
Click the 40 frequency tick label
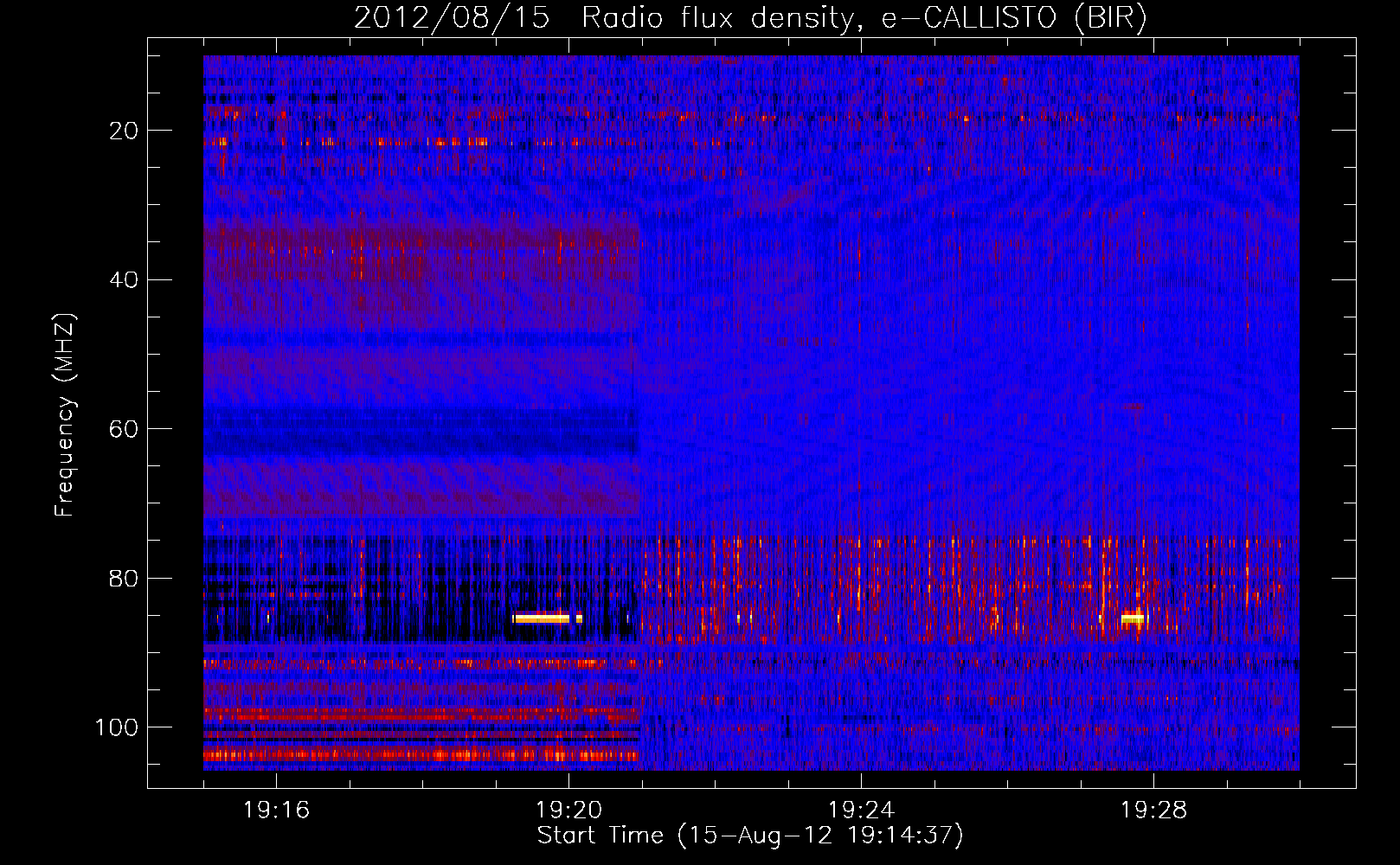pos(124,279)
